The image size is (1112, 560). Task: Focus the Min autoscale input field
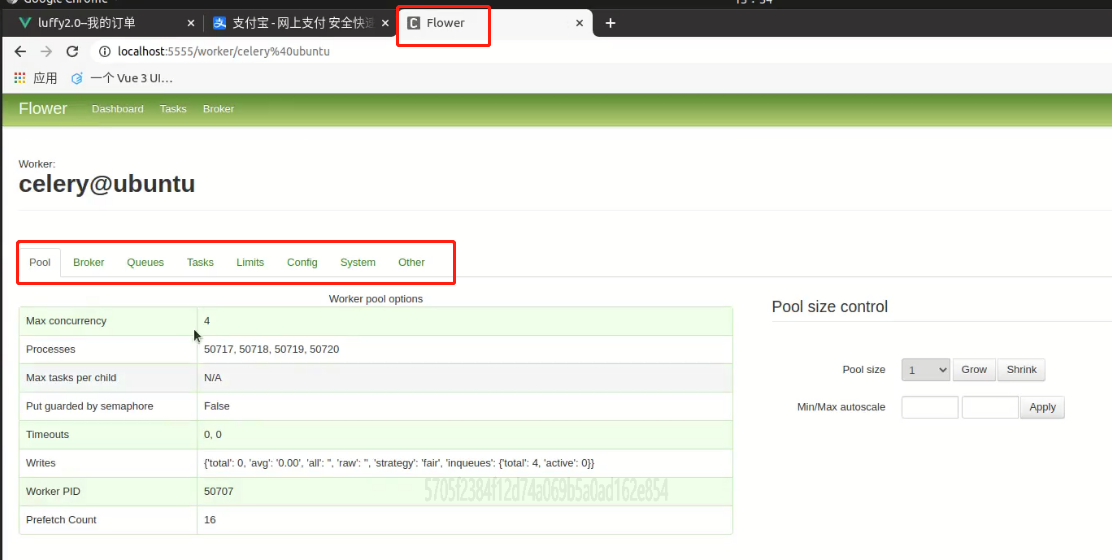(930, 407)
